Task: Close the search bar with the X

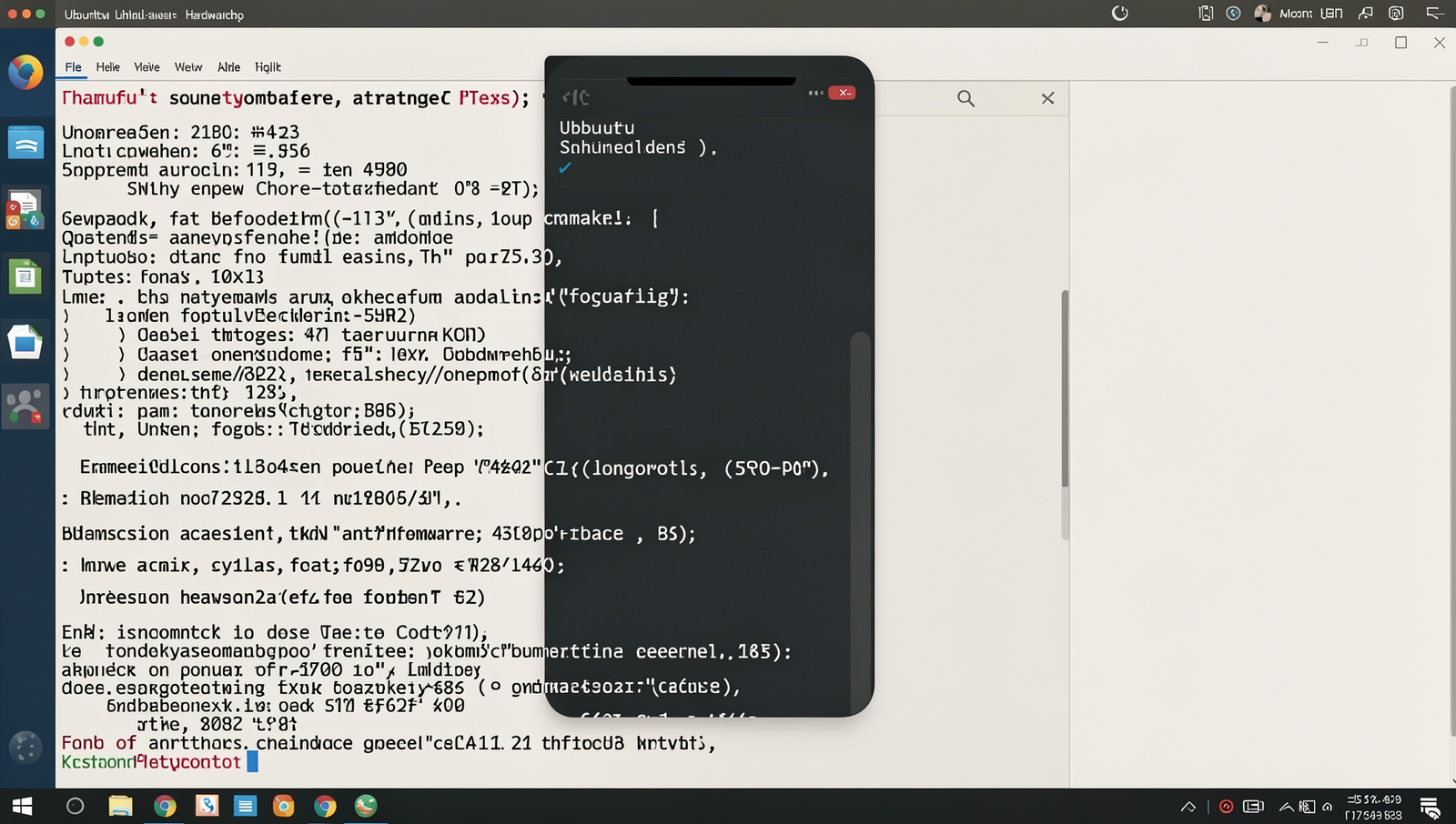Action: 1048,98
